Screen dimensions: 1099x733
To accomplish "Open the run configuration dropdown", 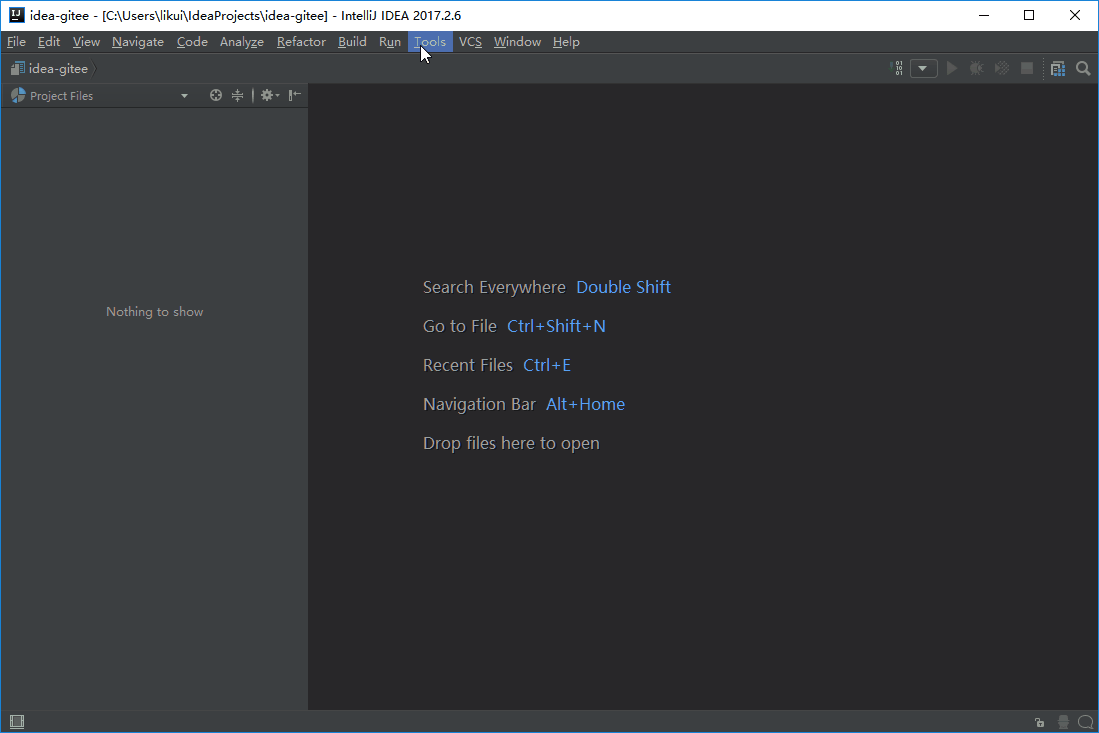I will click(x=924, y=68).
